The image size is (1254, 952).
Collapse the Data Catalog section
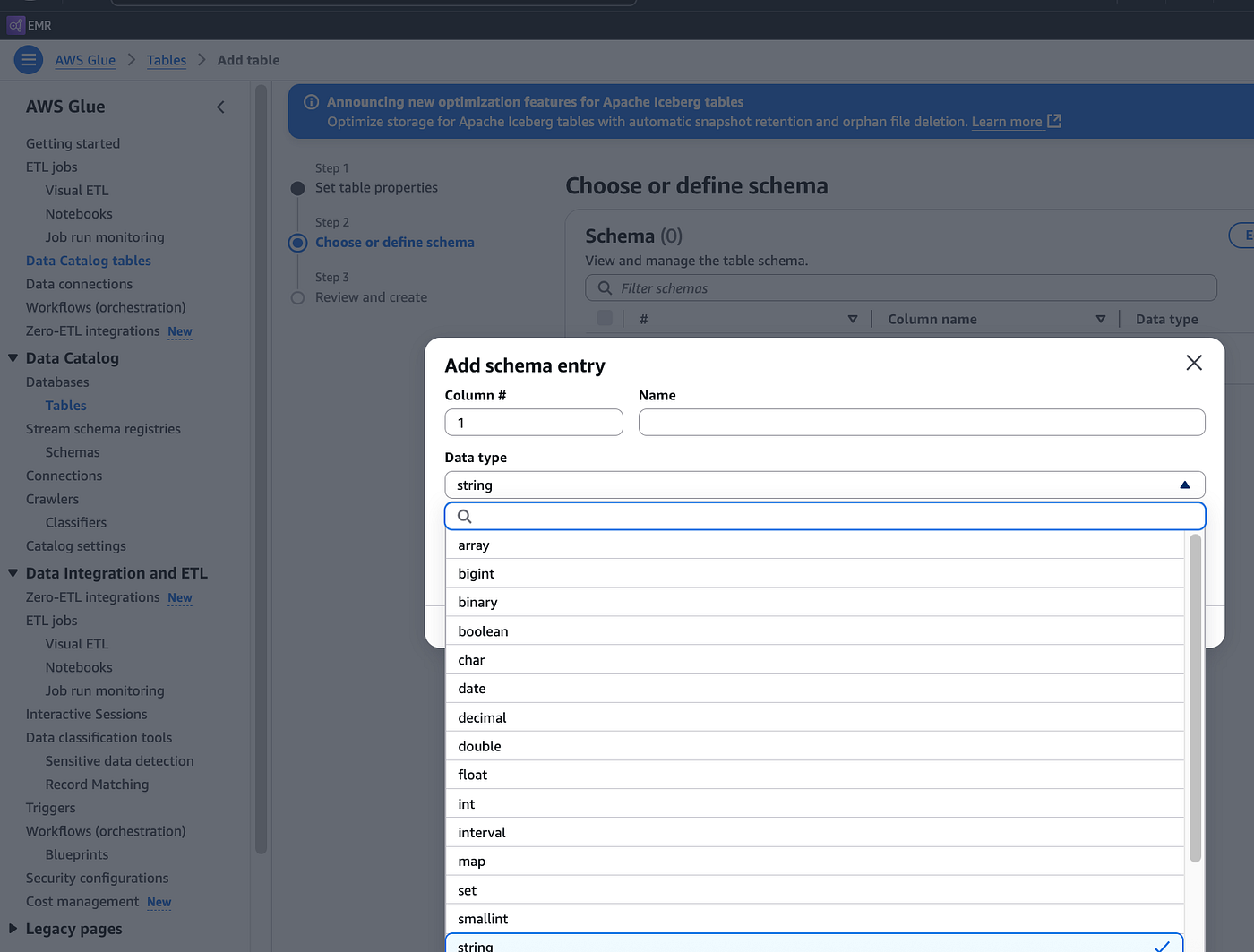[x=13, y=358]
